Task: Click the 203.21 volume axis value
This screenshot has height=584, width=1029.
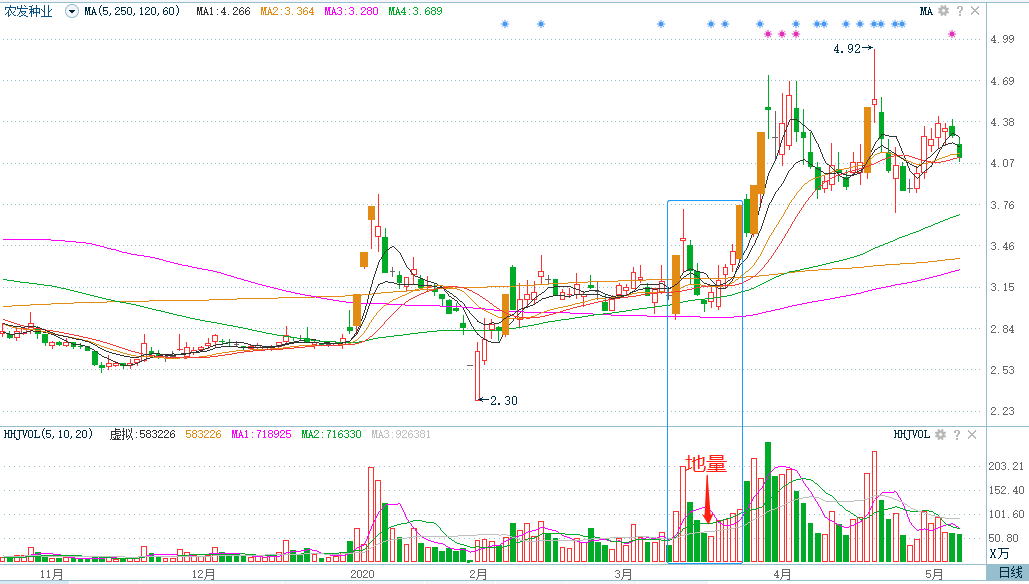Action: (x=1006, y=467)
